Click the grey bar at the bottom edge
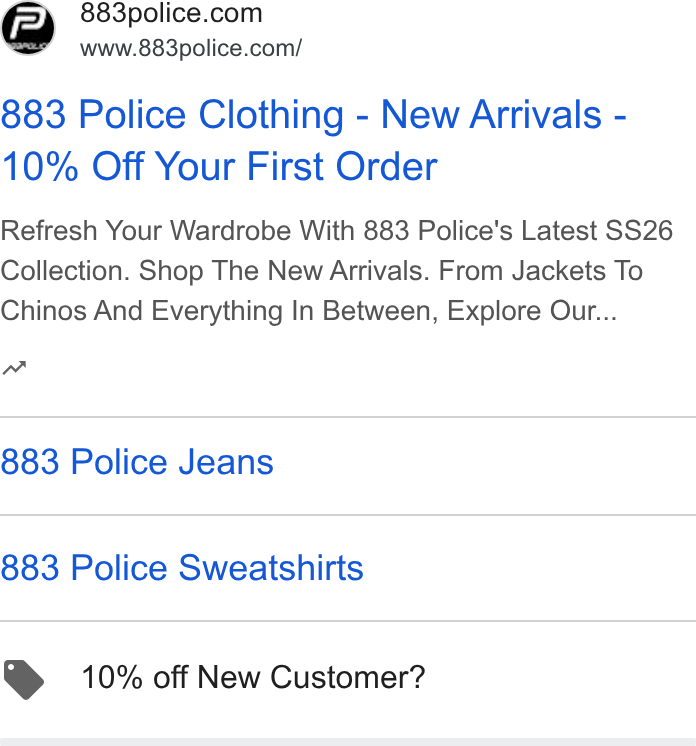The height and width of the screenshot is (746, 696). click(x=348, y=742)
